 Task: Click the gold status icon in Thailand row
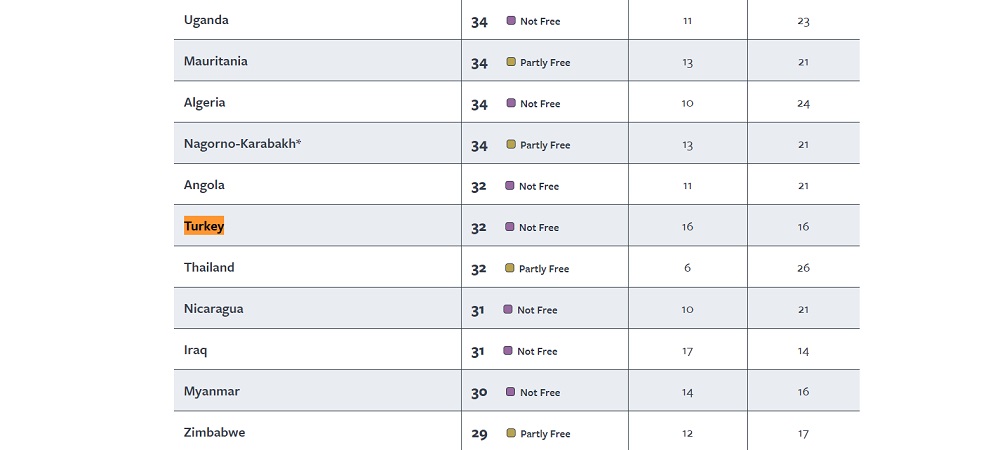coord(510,268)
